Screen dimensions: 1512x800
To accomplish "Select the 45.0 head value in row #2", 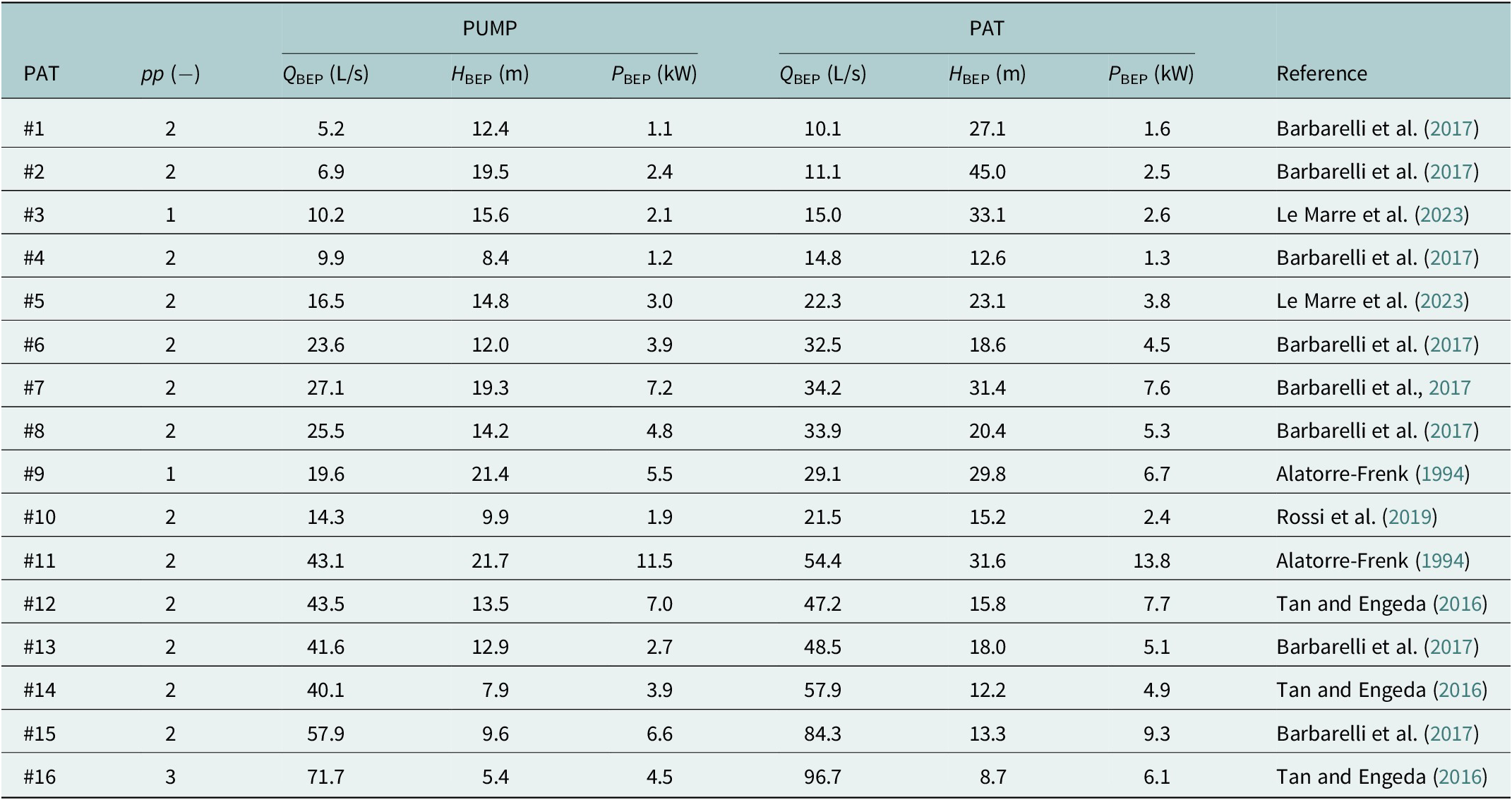I will pyautogui.click(x=987, y=172).
